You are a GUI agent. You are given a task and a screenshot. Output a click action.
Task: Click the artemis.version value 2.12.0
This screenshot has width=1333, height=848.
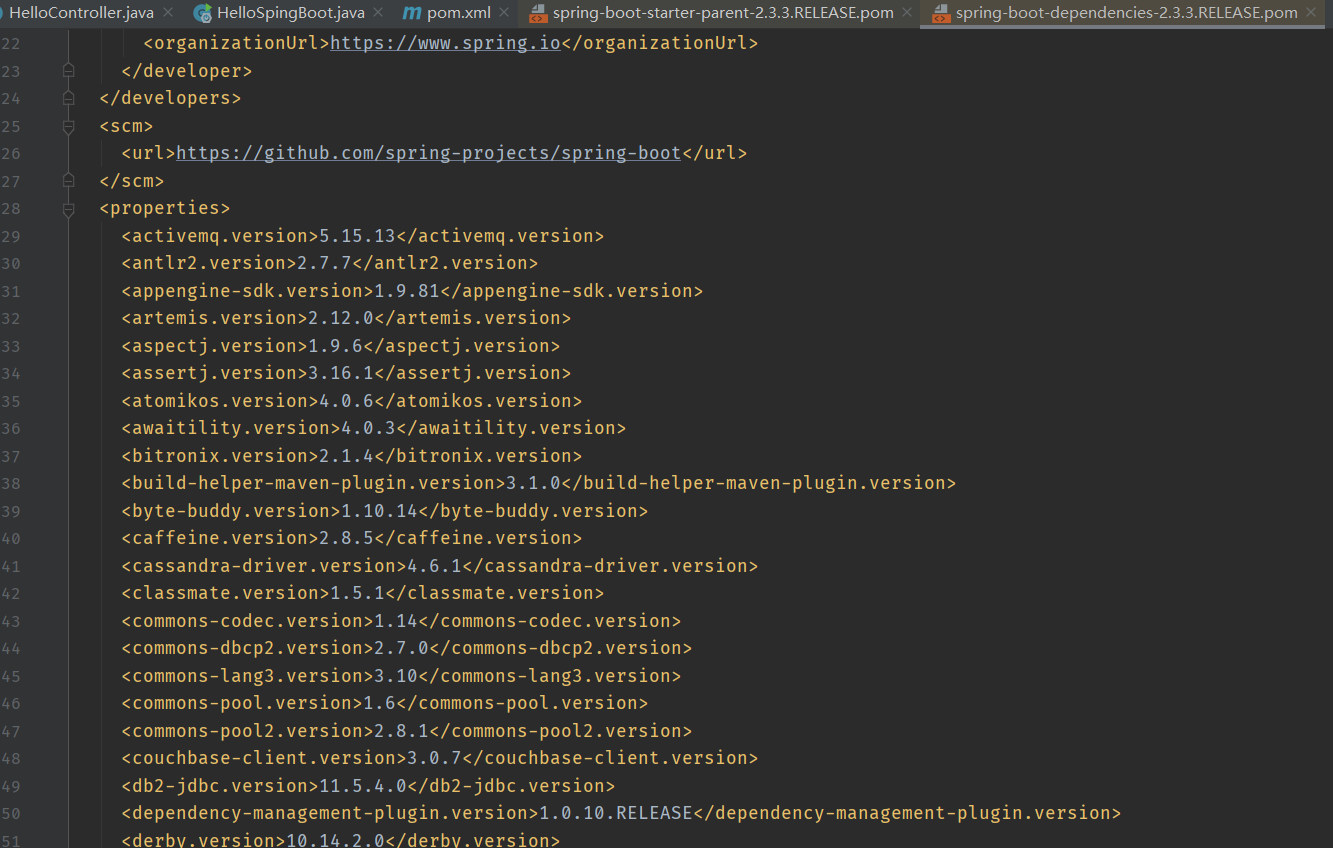341,318
